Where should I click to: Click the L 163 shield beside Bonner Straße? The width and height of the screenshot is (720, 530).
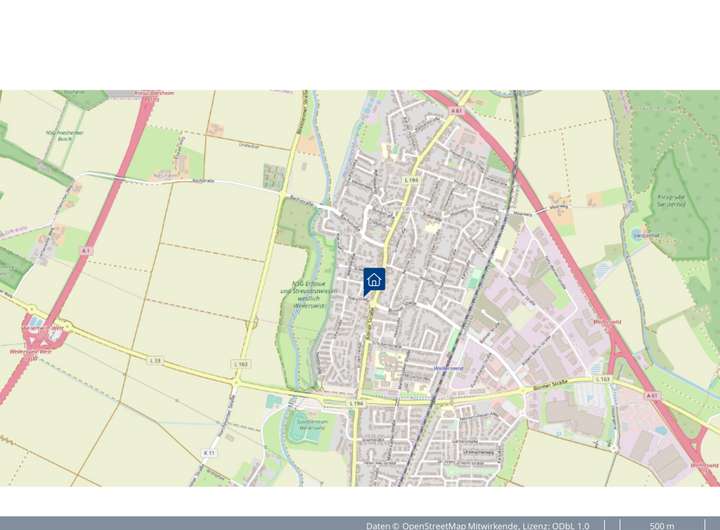tap(602, 379)
